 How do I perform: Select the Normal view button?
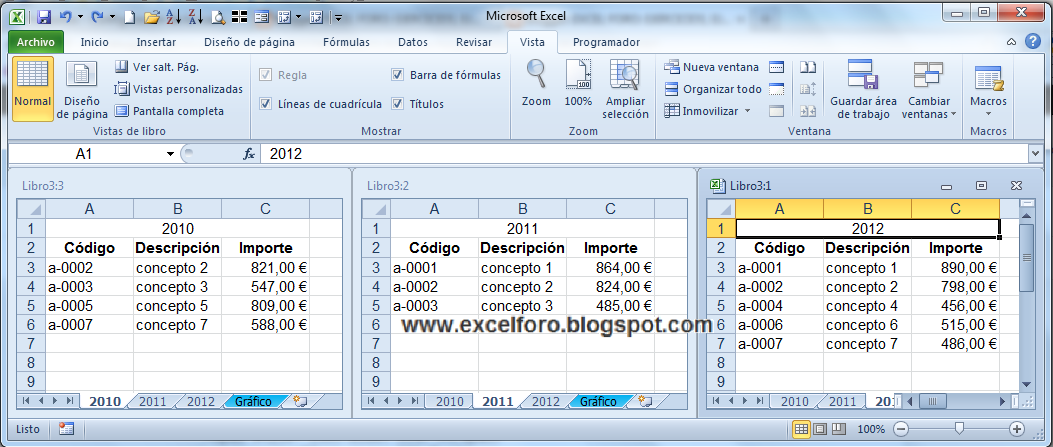tap(32, 89)
